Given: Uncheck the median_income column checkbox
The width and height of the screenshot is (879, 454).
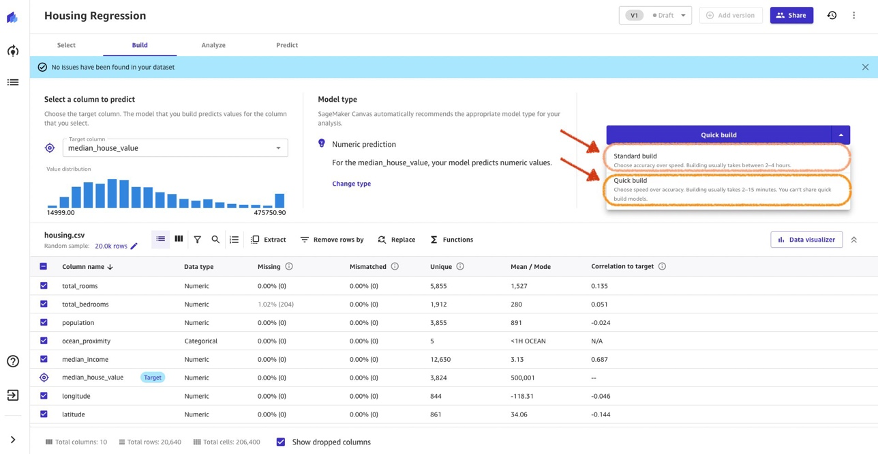Looking at the screenshot, I should pos(44,359).
